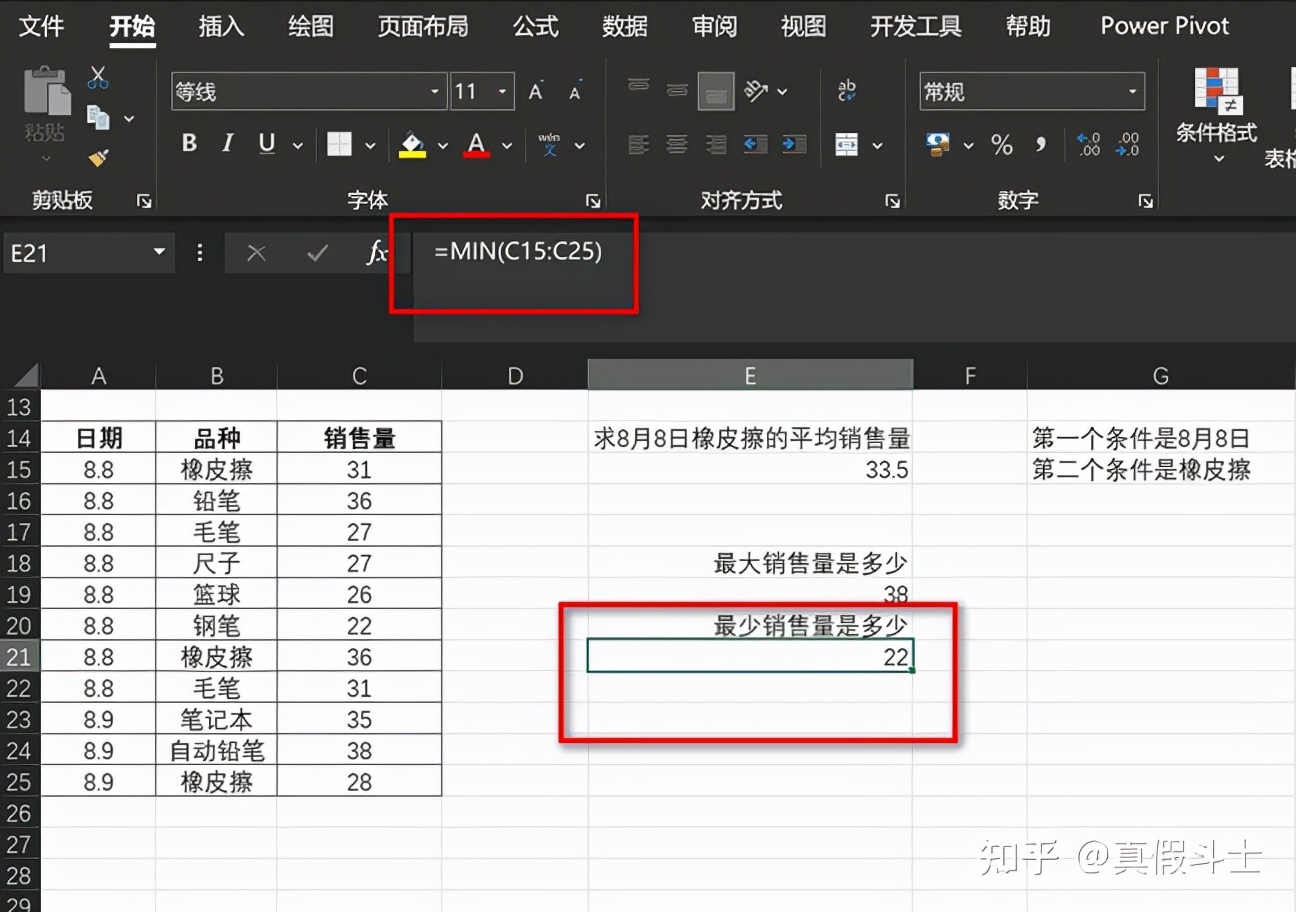Click the Comma Style icon
The image size is (1296, 912).
[1042, 145]
